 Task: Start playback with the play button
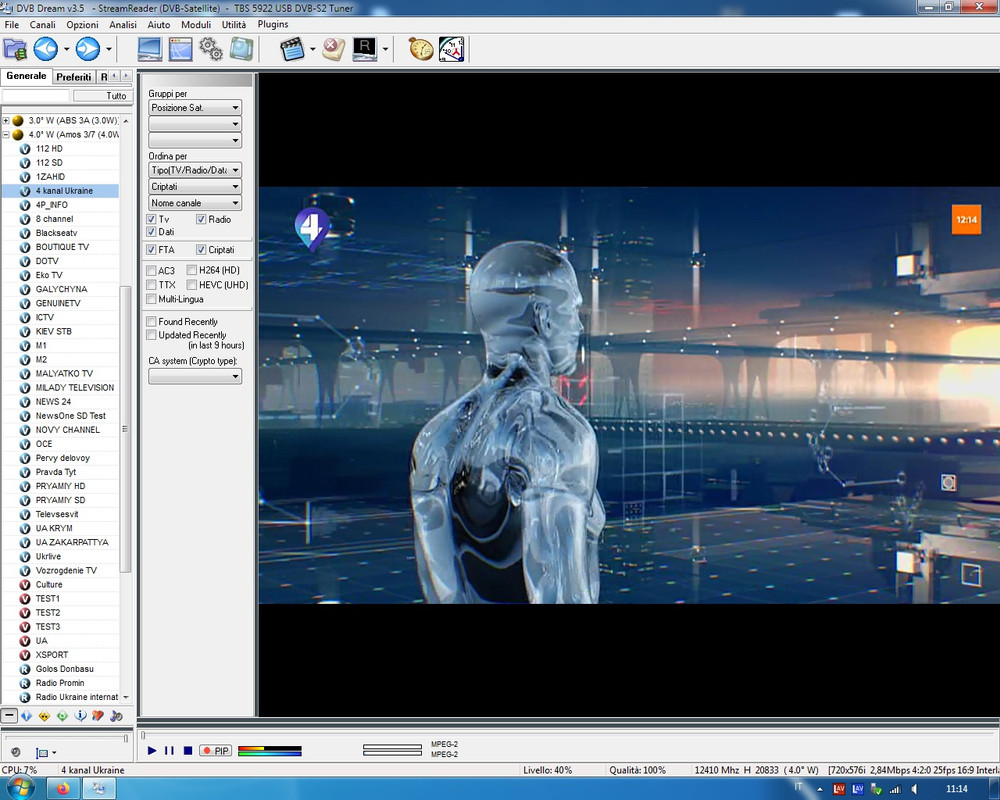pos(152,750)
